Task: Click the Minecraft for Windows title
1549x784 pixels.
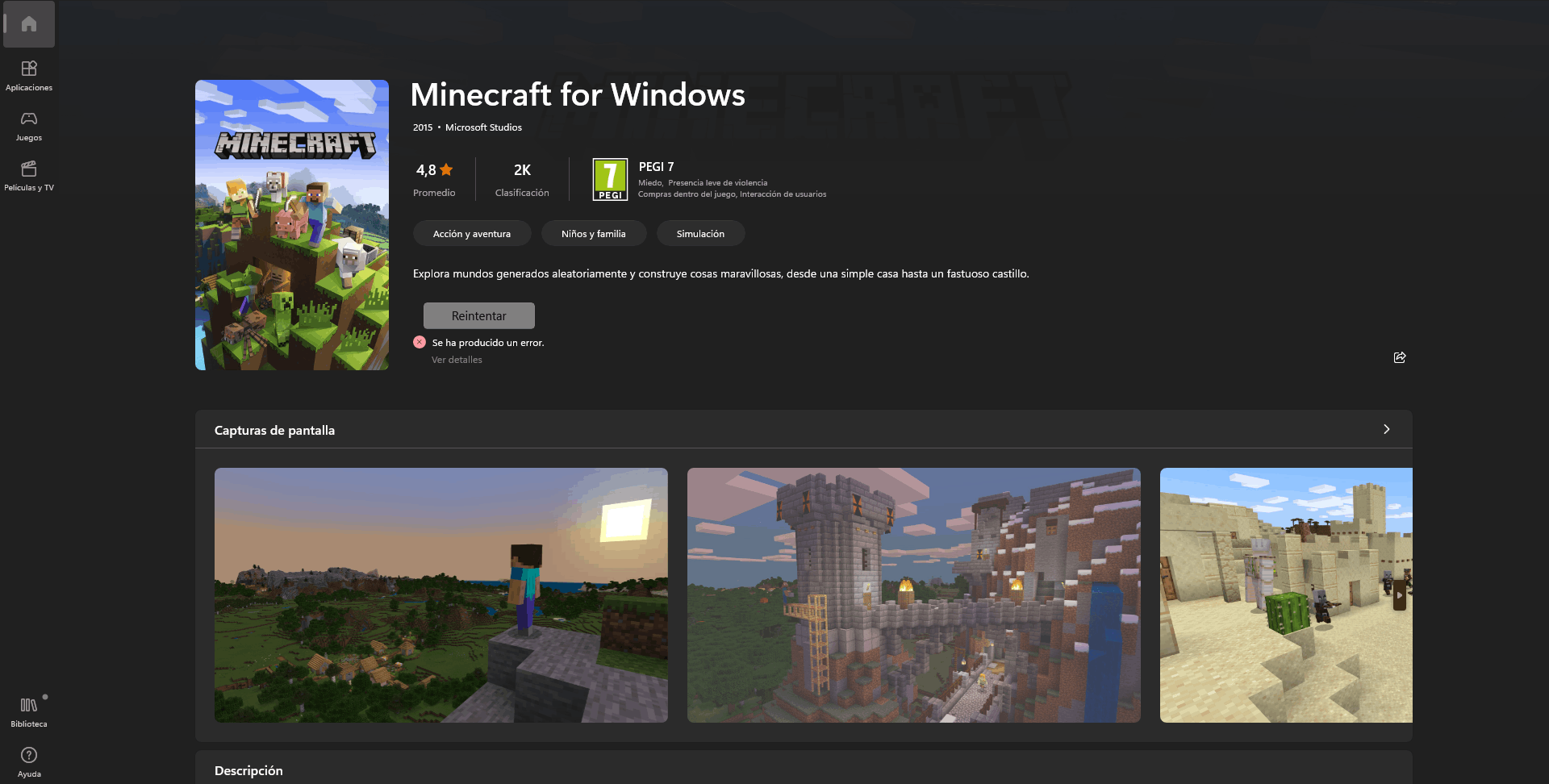Action: click(x=578, y=95)
